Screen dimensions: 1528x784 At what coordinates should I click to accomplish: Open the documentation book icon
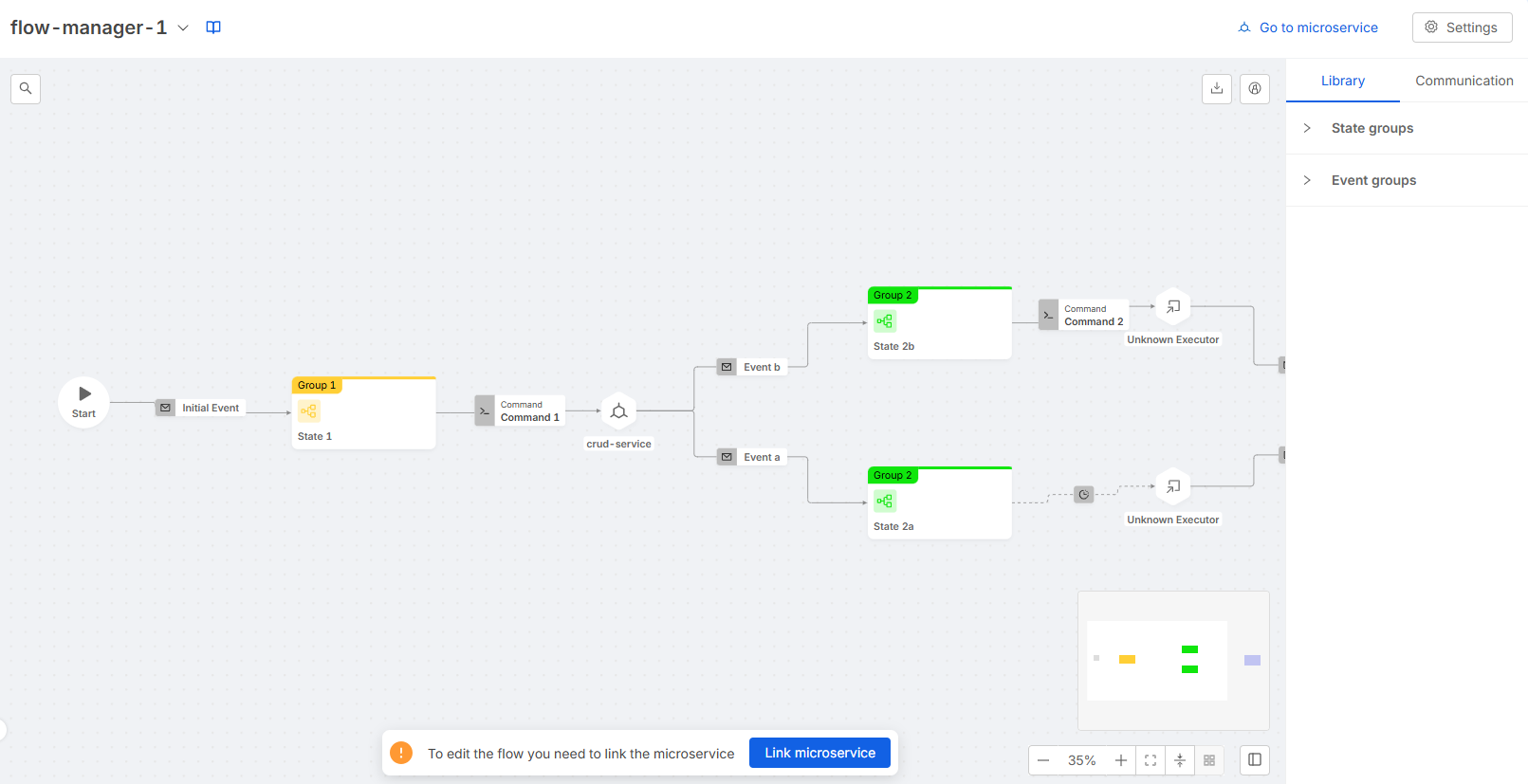(213, 27)
